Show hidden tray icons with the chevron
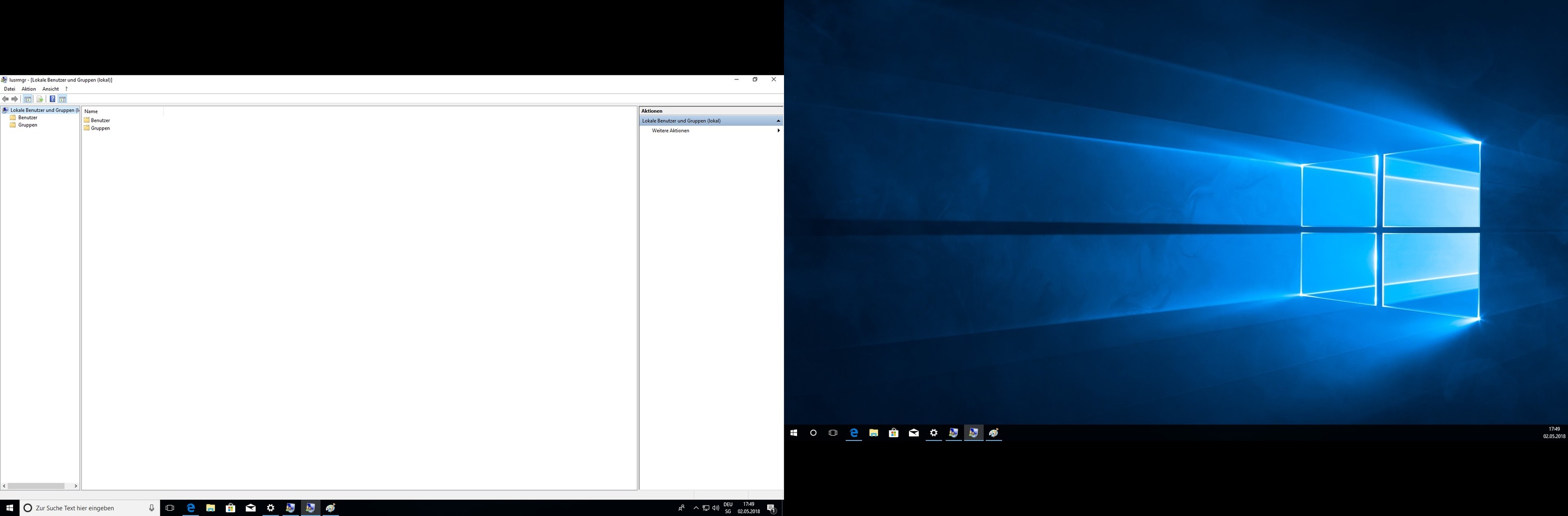1568x516 pixels. [x=696, y=508]
